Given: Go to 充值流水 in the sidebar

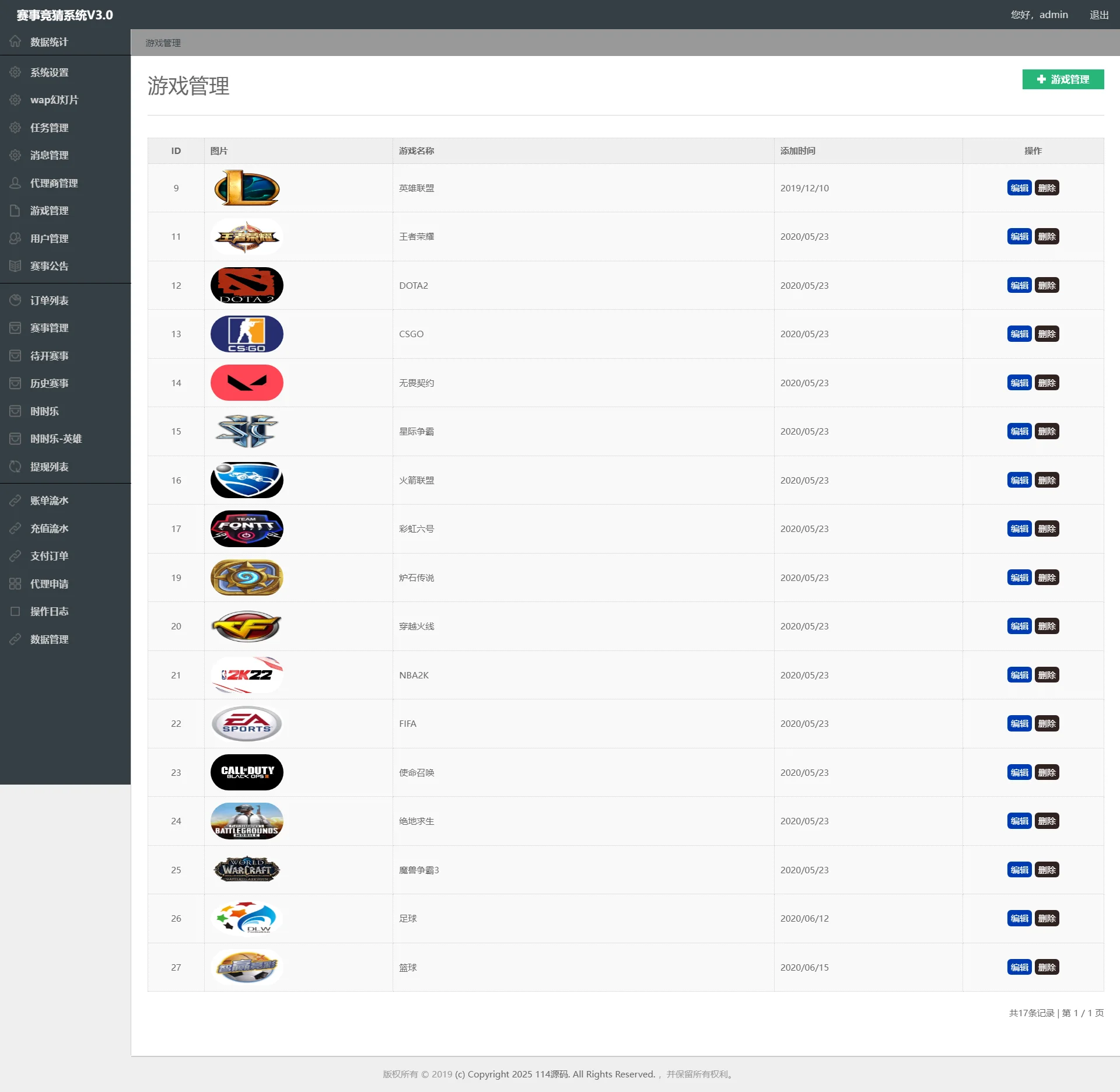Looking at the screenshot, I should [49, 528].
